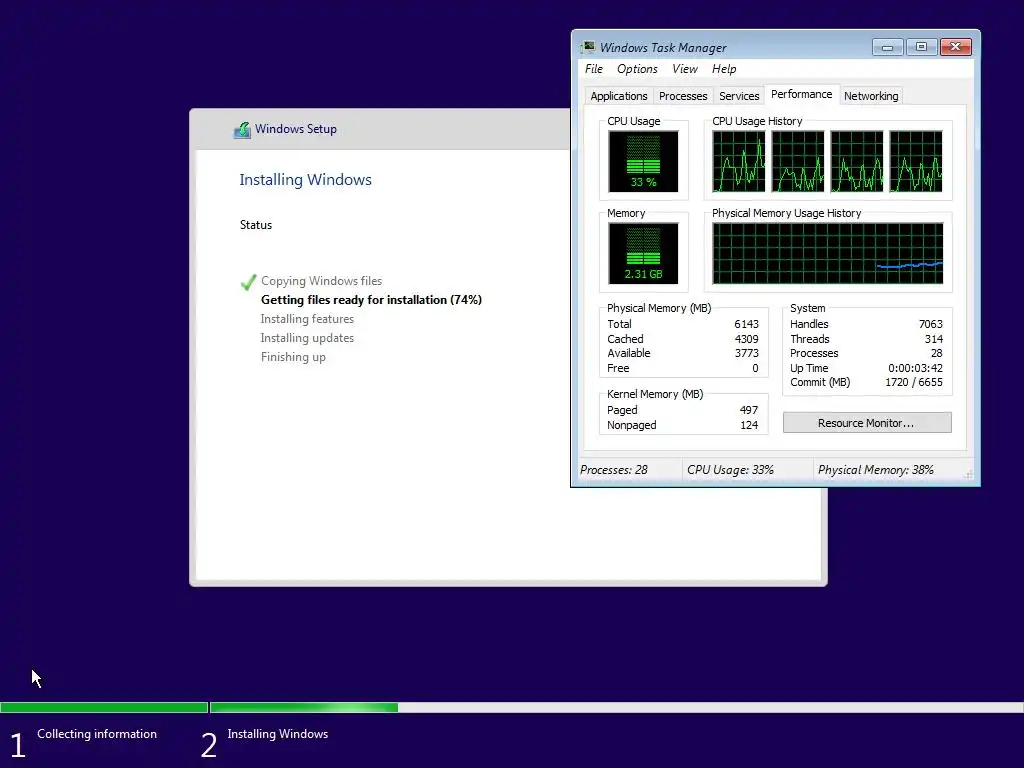1024x768 pixels.
Task: Click the Threads value 314
Action: 933,339
